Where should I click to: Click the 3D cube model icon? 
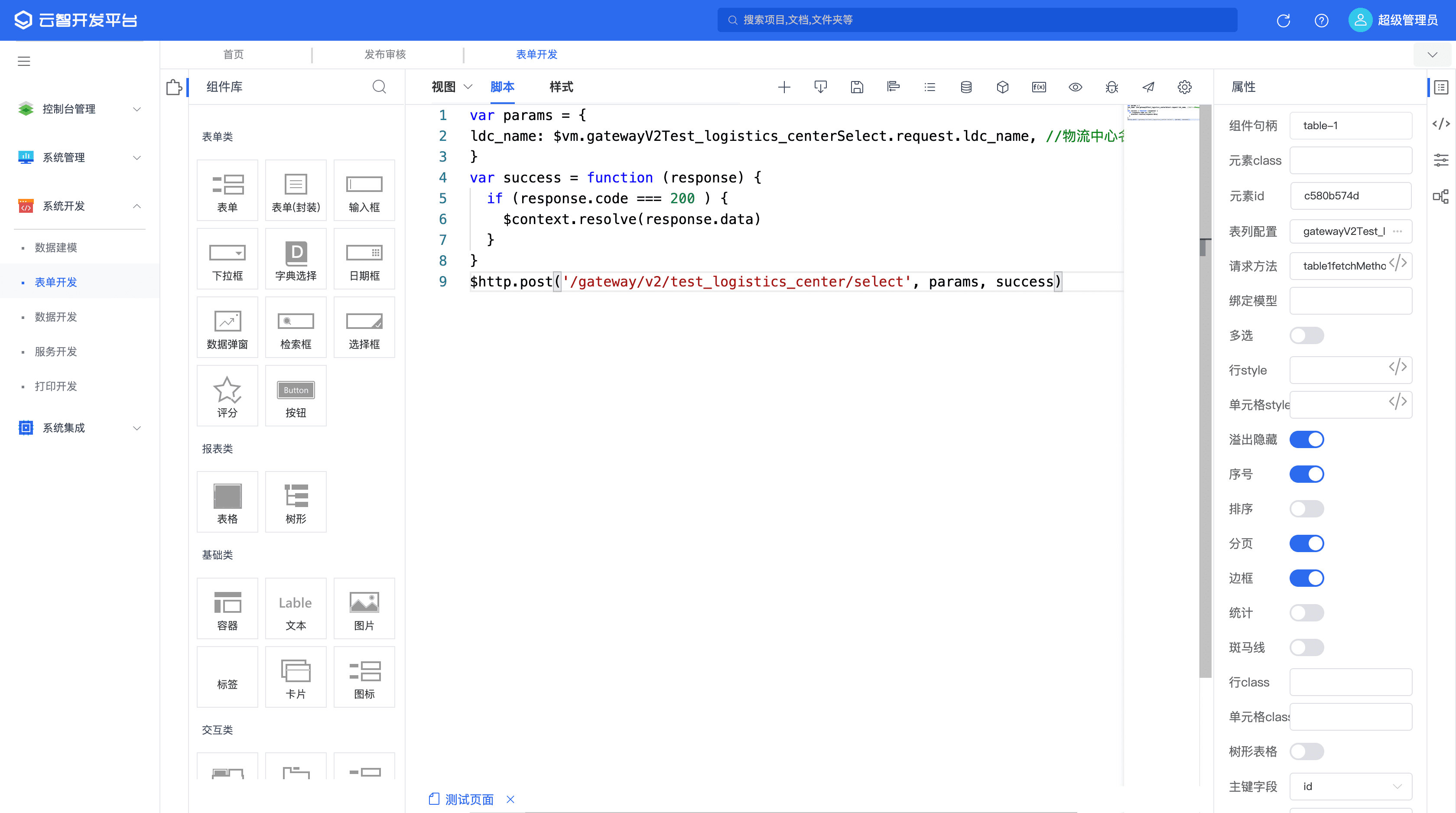[x=1003, y=87]
